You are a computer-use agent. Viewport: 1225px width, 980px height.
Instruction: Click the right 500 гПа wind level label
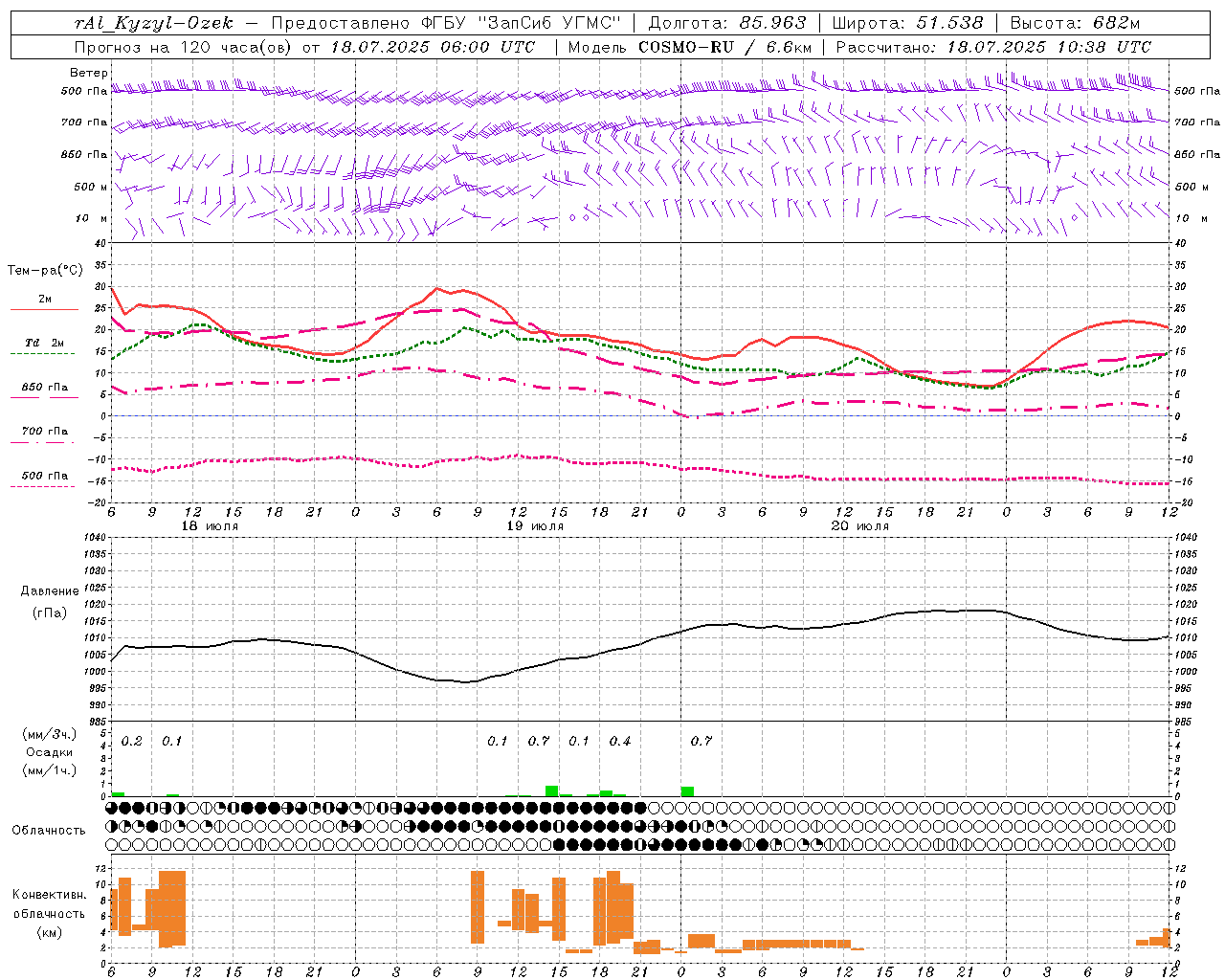[1197, 91]
